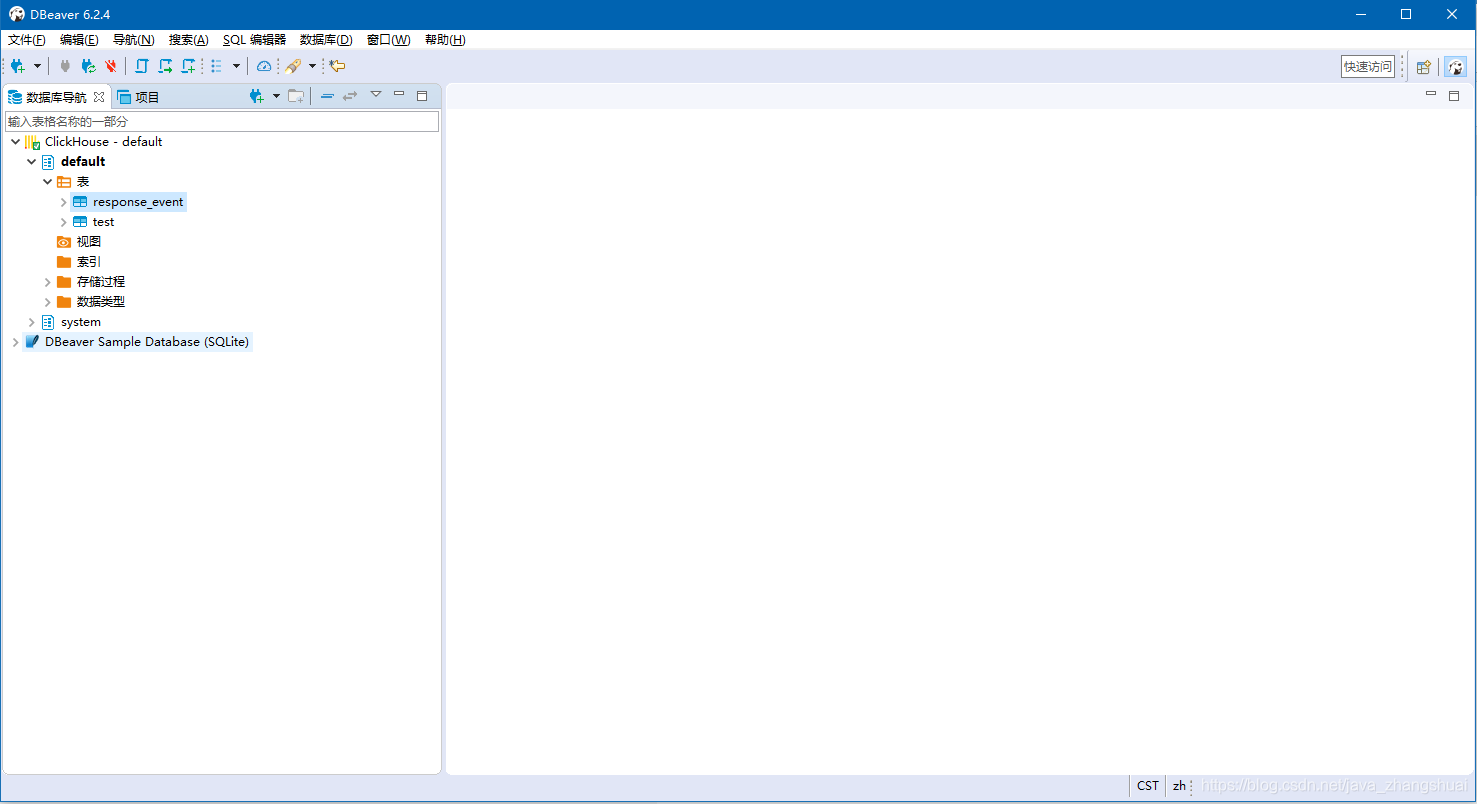Select the system database item
This screenshot has height=804, width=1477.
point(81,322)
